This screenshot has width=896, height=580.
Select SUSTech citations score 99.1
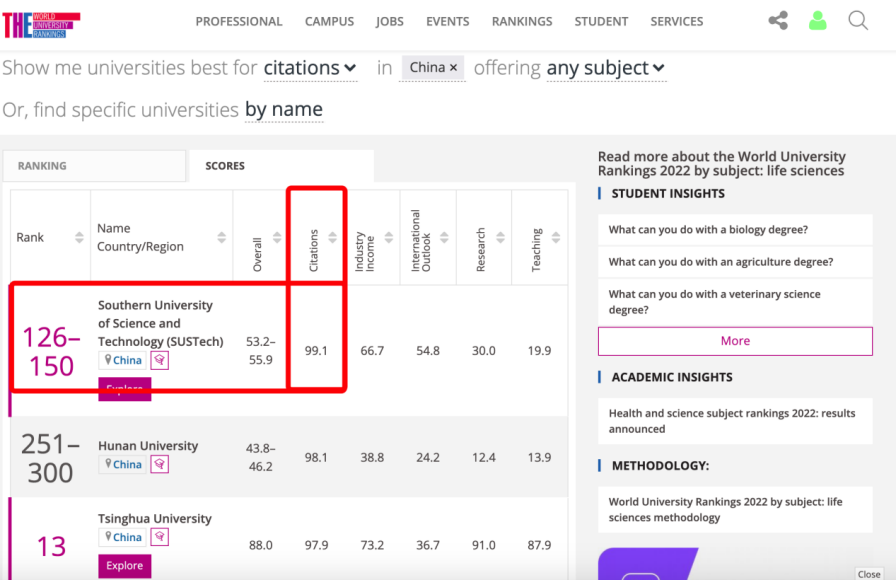pyautogui.click(x=316, y=350)
